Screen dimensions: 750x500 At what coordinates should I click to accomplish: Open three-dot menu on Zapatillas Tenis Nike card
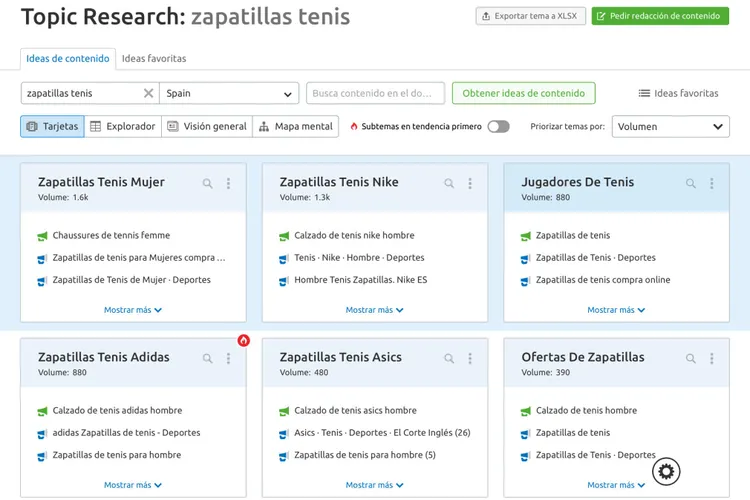coord(470,183)
